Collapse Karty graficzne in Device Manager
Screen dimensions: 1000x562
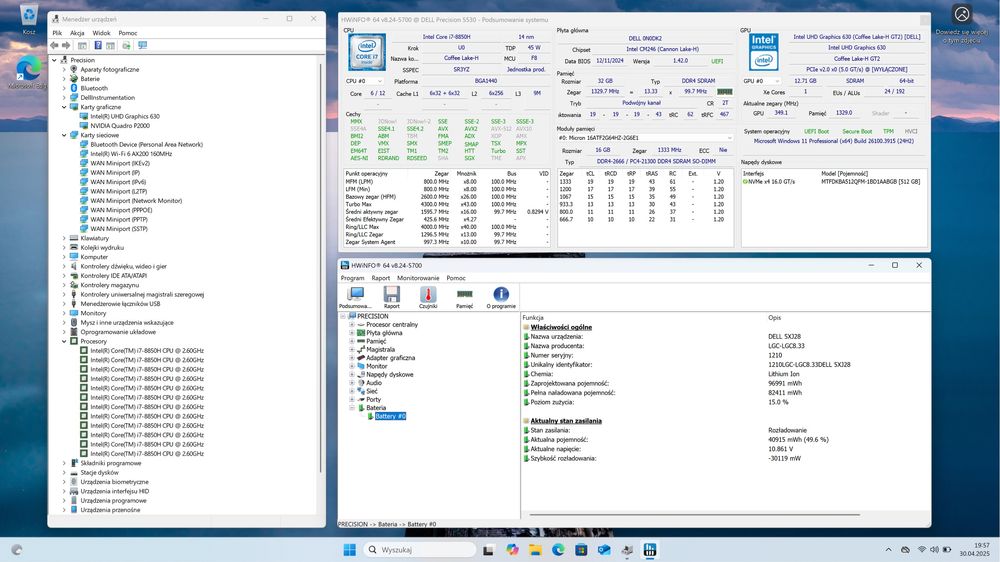point(64,107)
